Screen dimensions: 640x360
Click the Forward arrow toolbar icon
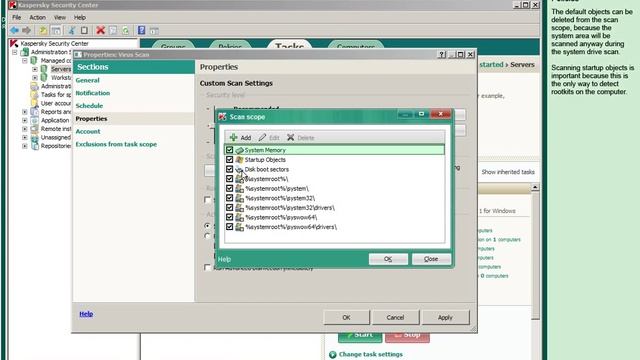[x=27, y=31]
